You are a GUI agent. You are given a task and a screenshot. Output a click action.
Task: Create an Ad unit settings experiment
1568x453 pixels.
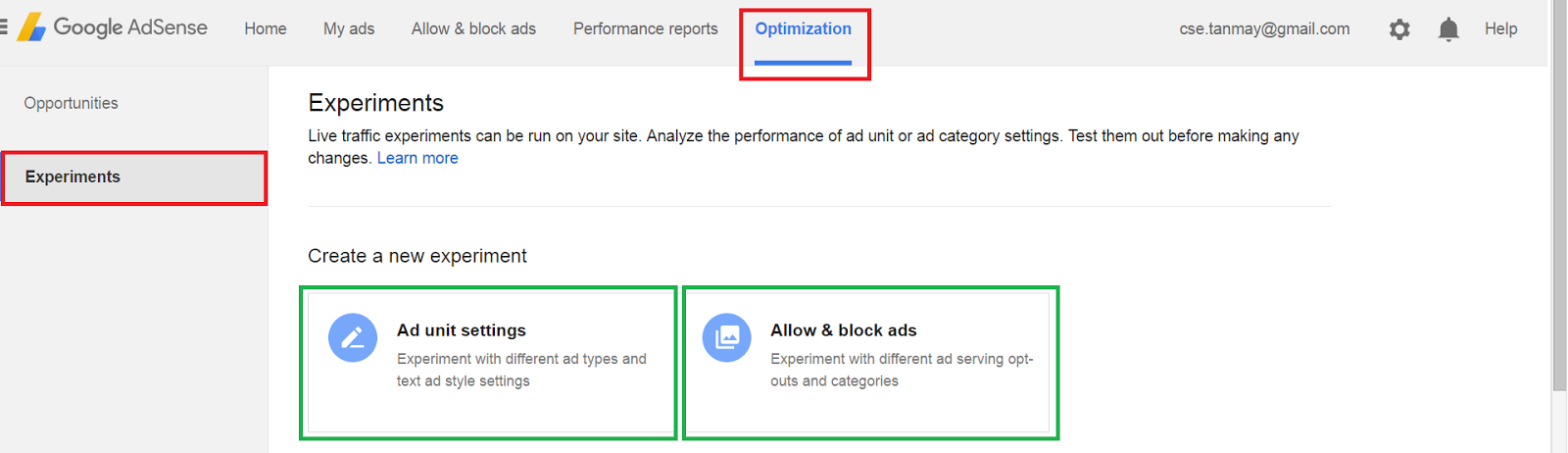488,363
